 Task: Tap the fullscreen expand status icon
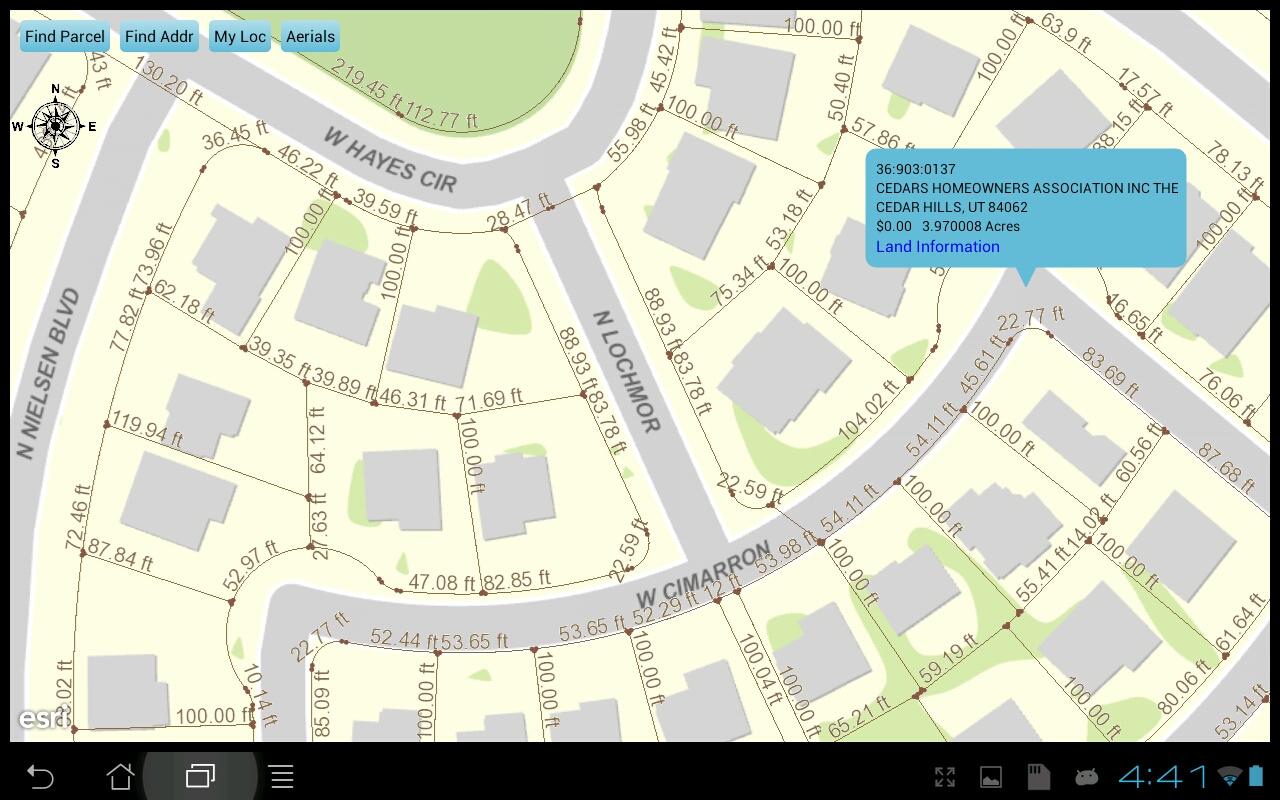pos(945,777)
